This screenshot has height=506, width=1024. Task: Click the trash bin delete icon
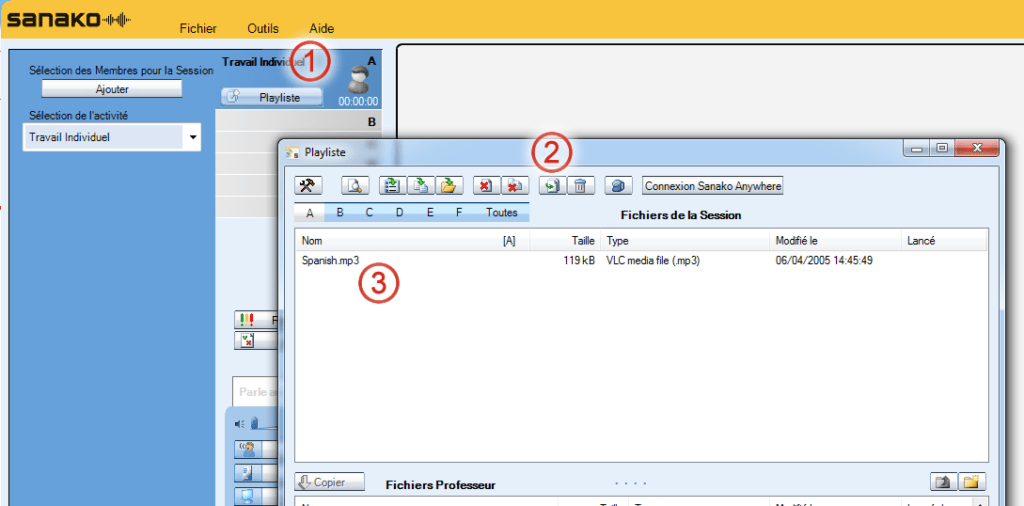(579, 186)
